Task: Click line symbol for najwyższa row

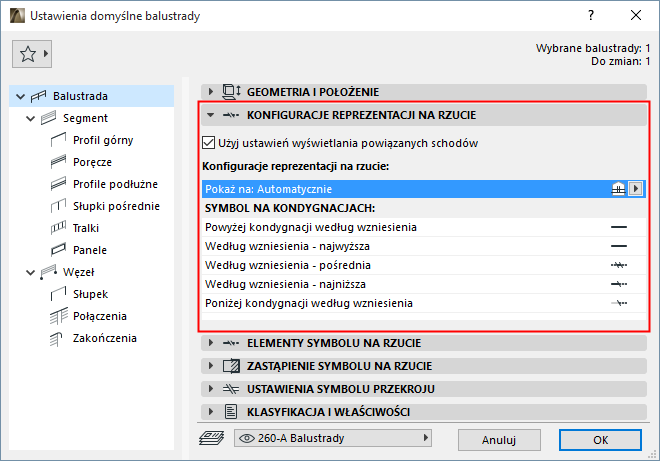Action: point(619,246)
